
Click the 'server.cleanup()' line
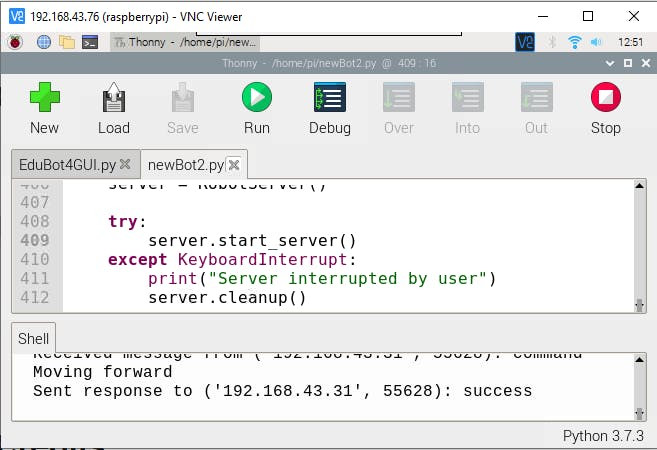(x=227, y=297)
